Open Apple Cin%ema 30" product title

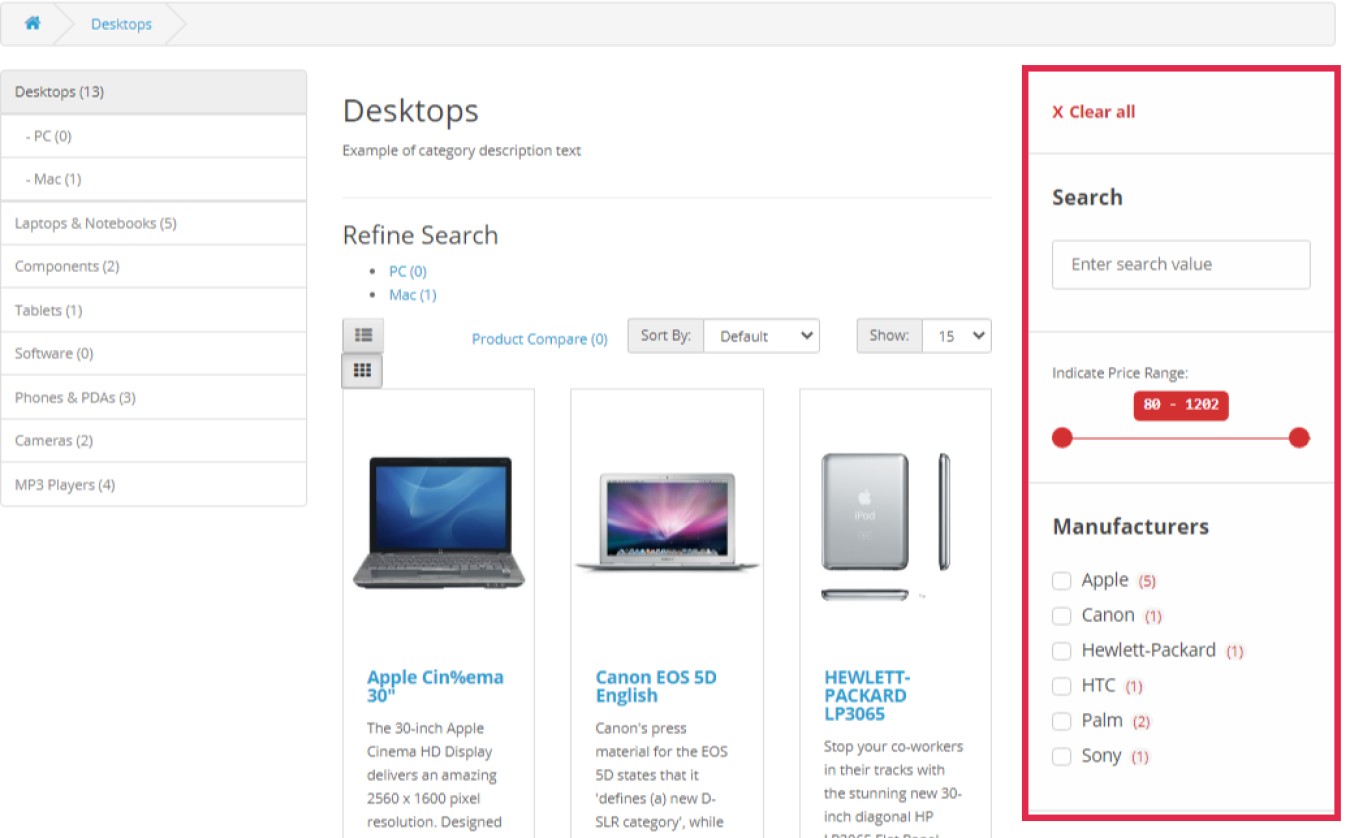[x=435, y=686]
